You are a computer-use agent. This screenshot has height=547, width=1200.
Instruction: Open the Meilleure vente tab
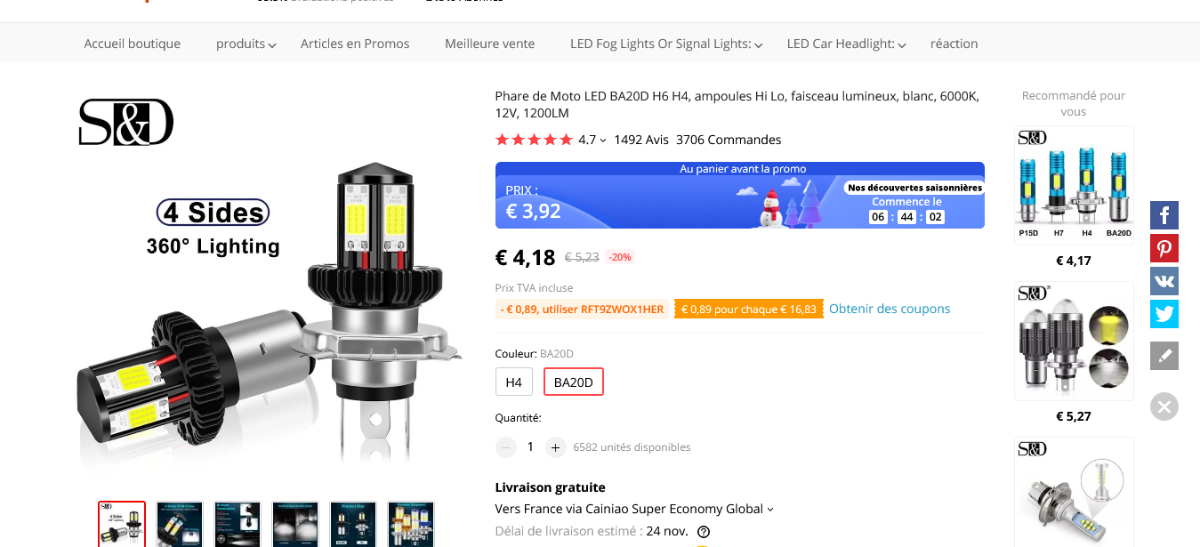tap(490, 44)
